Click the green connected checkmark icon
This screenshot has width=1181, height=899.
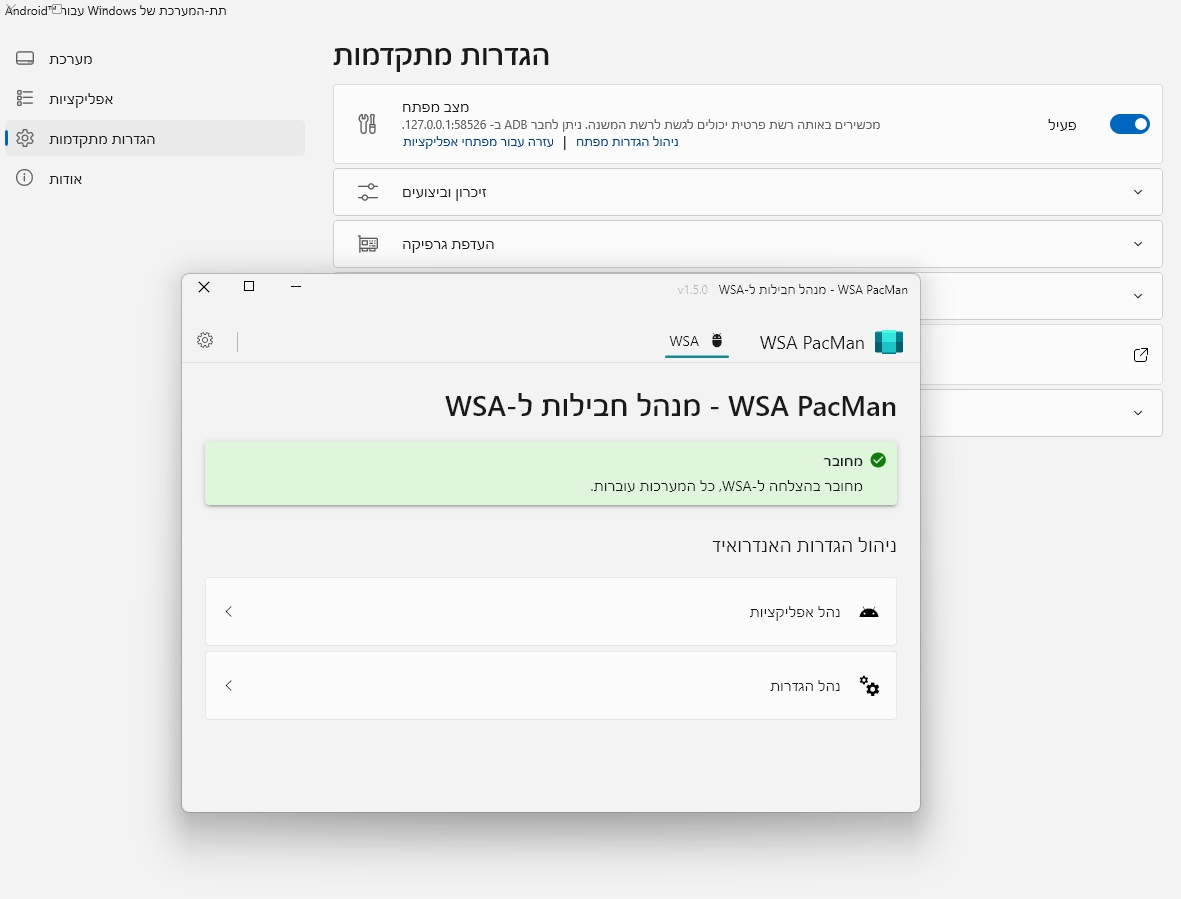878,460
